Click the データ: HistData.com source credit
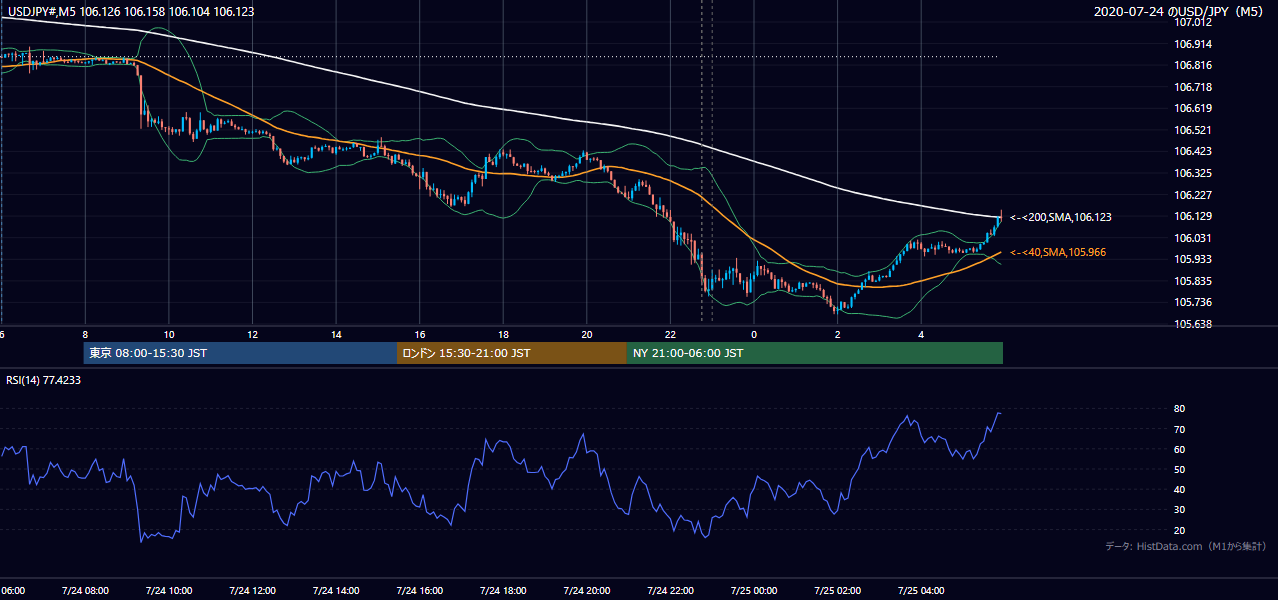 tap(1186, 546)
